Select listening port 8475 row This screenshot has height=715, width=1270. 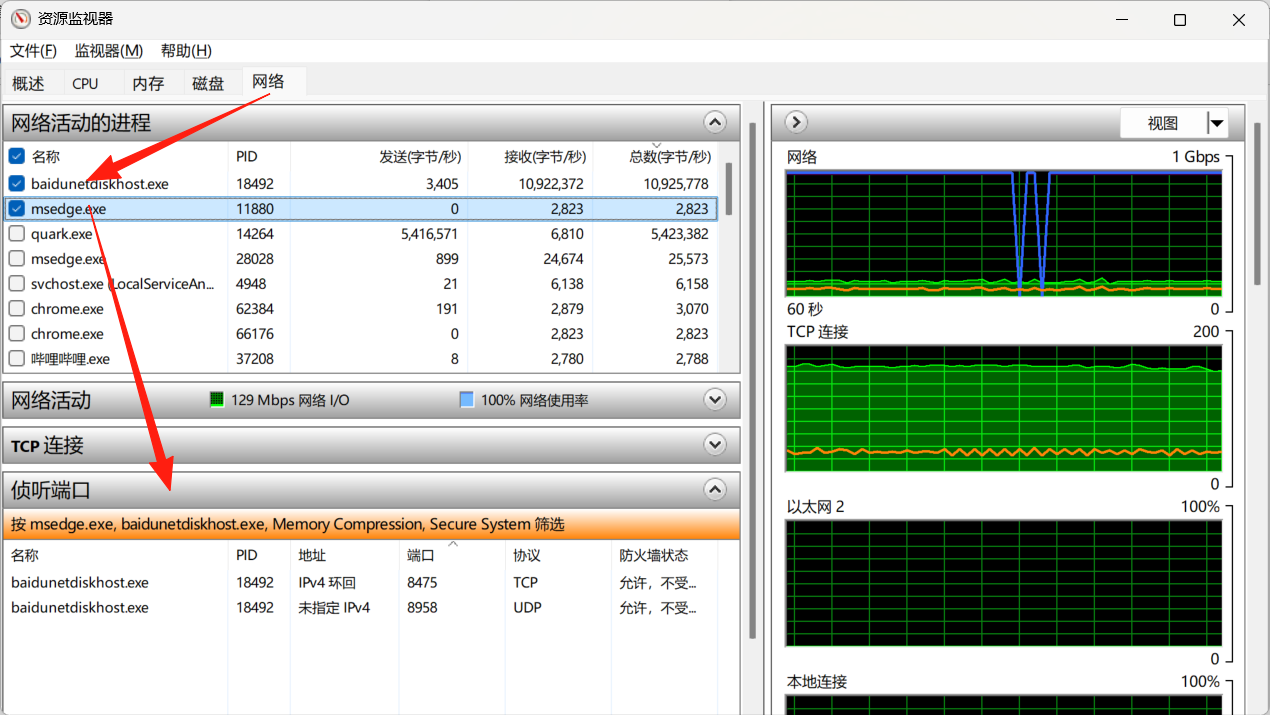(361, 582)
